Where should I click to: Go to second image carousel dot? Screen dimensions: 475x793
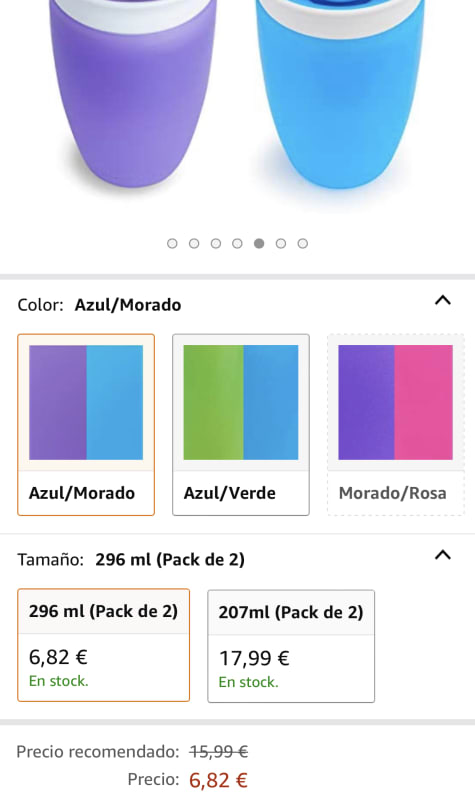(x=194, y=244)
